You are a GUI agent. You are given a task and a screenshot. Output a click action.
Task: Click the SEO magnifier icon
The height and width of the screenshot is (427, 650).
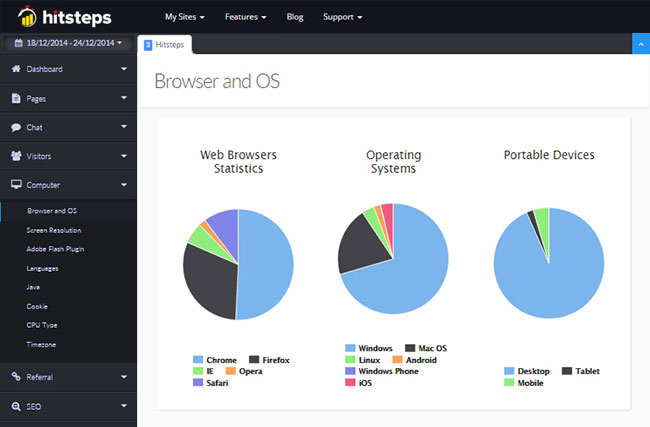point(16,406)
